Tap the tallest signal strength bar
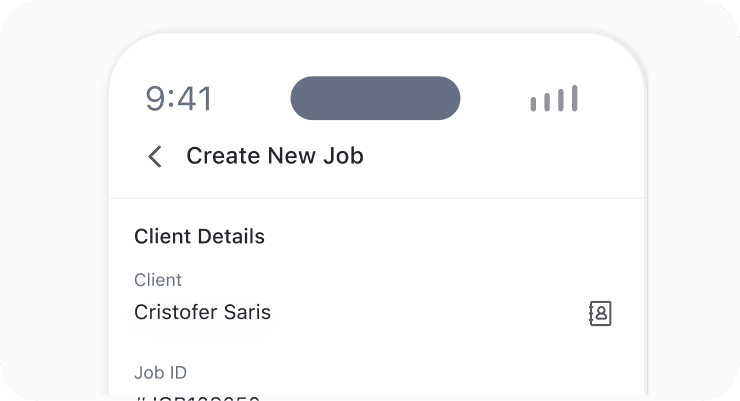This screenshot has height=401, width=740. click(x=574, y=98)
